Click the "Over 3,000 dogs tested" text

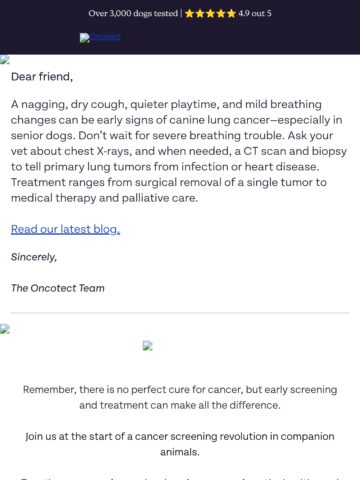click(133, 14)
